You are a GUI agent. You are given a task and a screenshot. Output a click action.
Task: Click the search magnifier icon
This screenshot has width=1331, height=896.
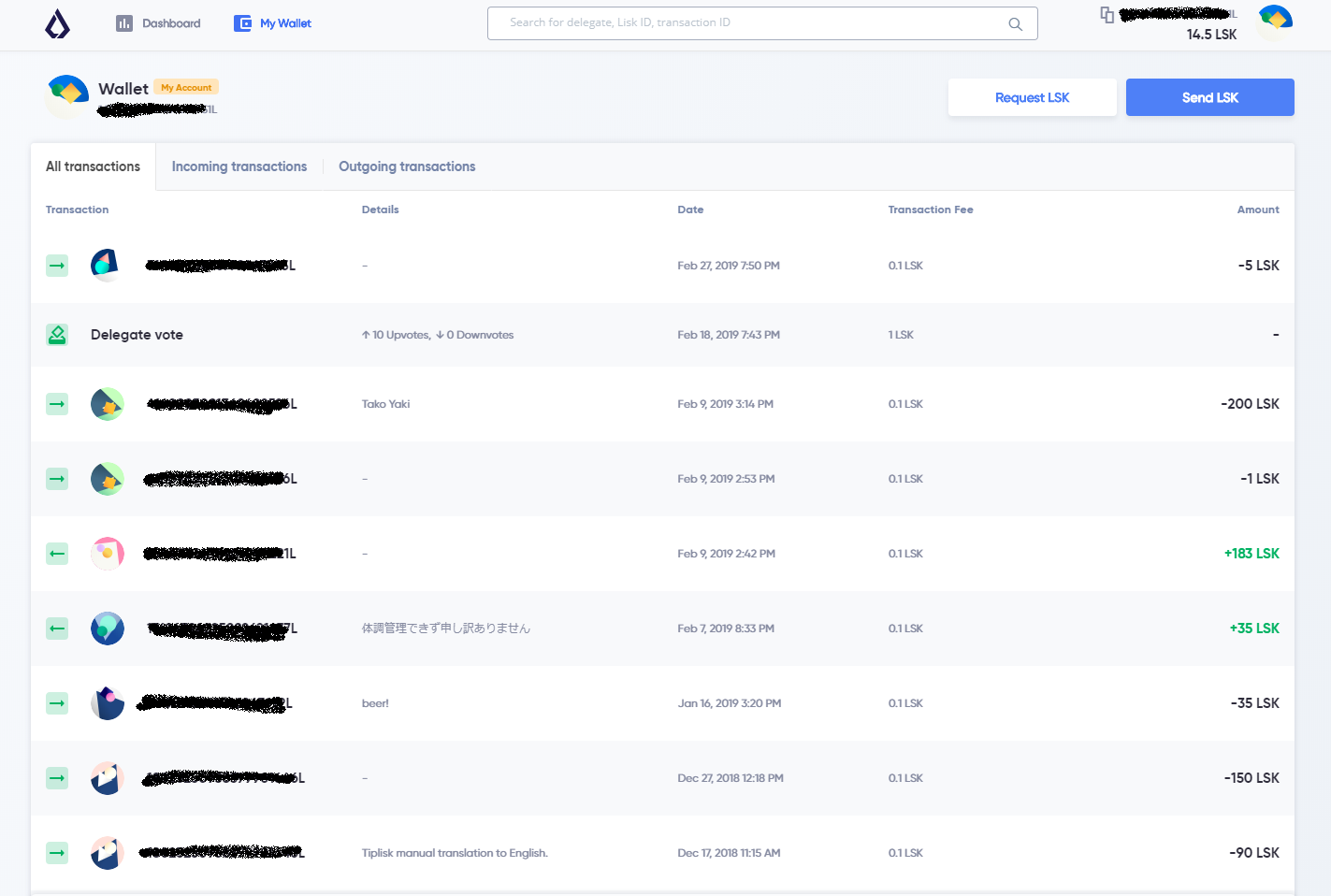(x=1015, y=24)
